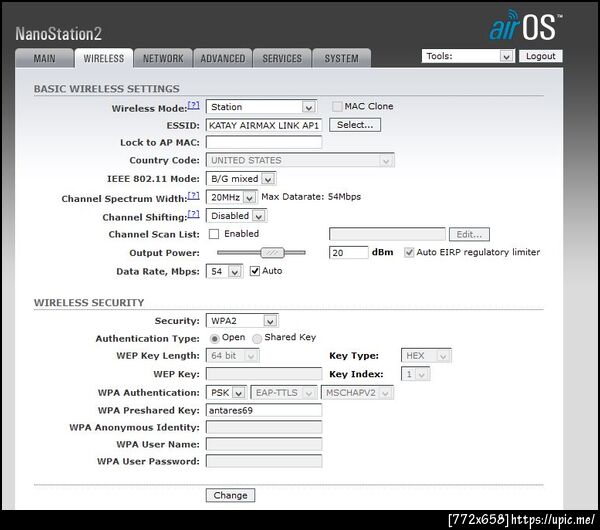Expand the WPA Authentication PSK dropdown

click(x=226, y=393)
